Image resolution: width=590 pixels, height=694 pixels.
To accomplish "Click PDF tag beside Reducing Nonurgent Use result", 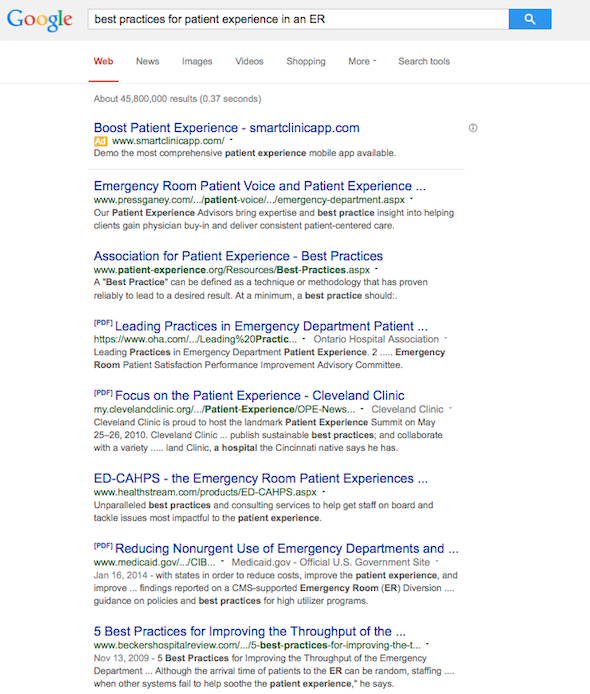I will pyautogui.click(x=103, y=546).
